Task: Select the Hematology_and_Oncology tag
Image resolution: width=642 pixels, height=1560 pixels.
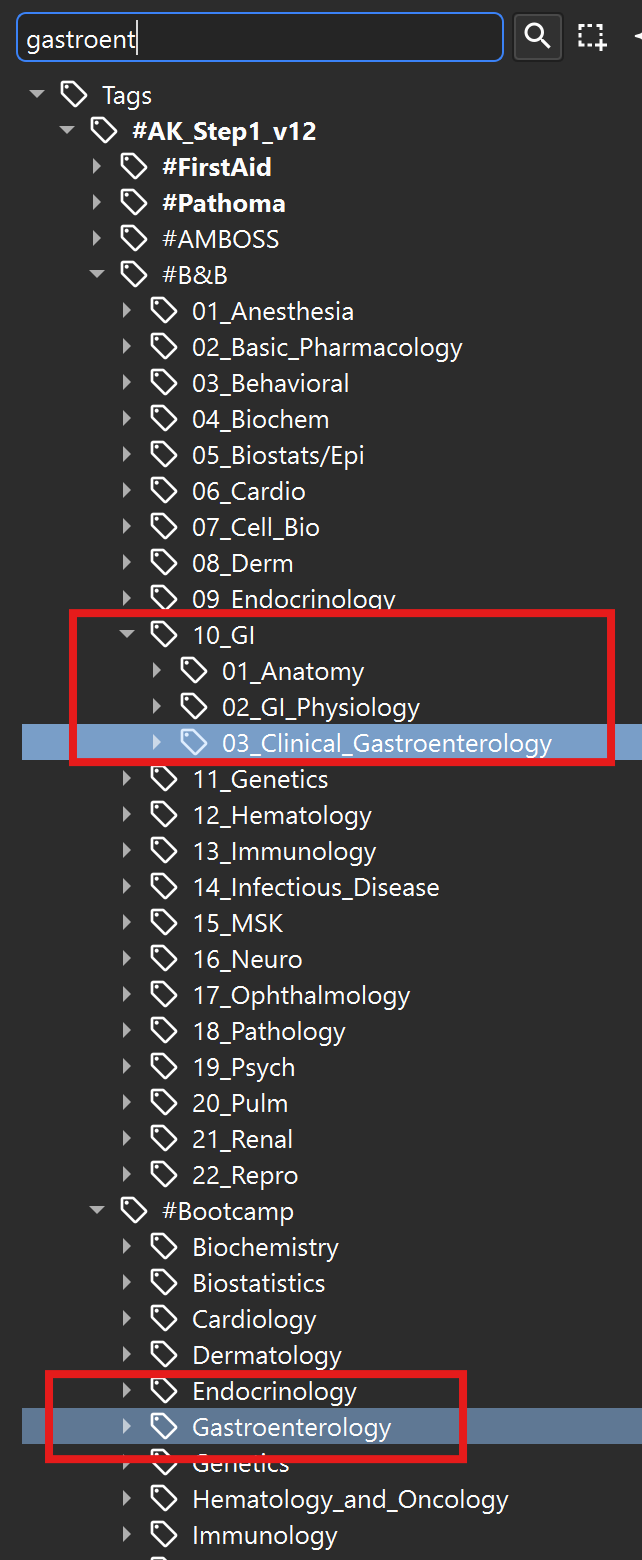Action: tap(350, 1499)
